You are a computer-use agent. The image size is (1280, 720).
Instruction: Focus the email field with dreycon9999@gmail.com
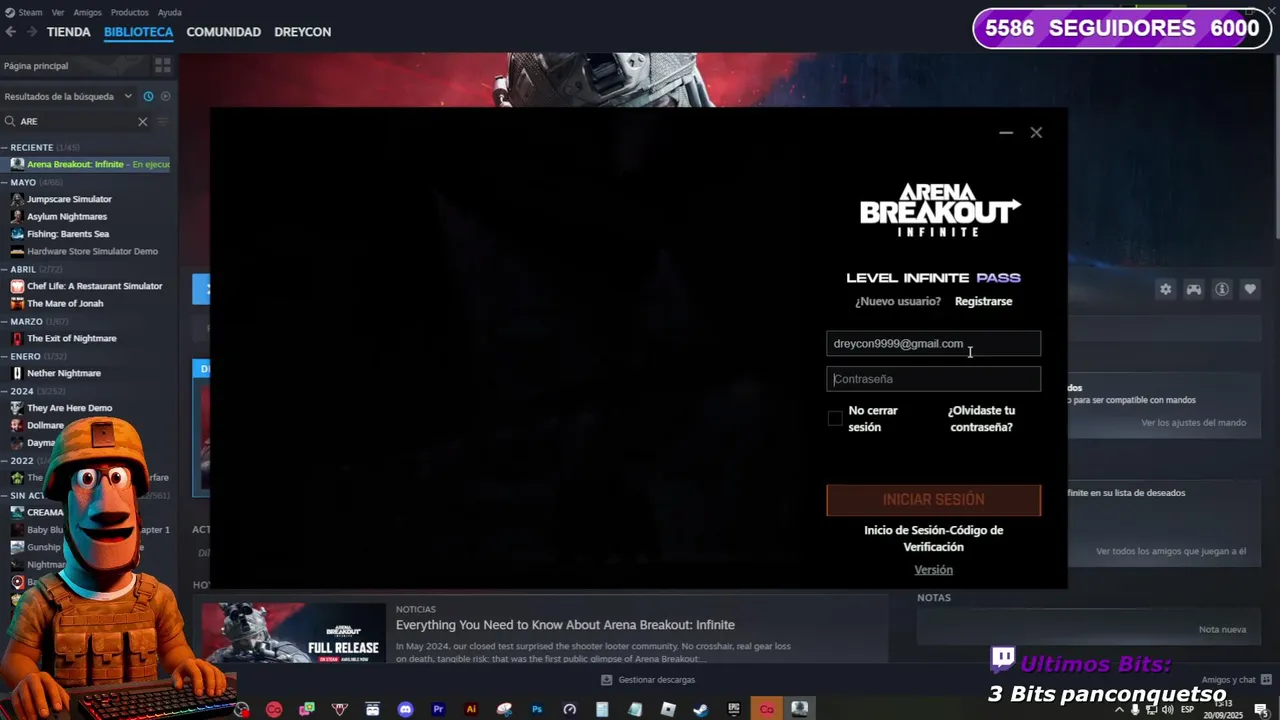tap(933, 343)
